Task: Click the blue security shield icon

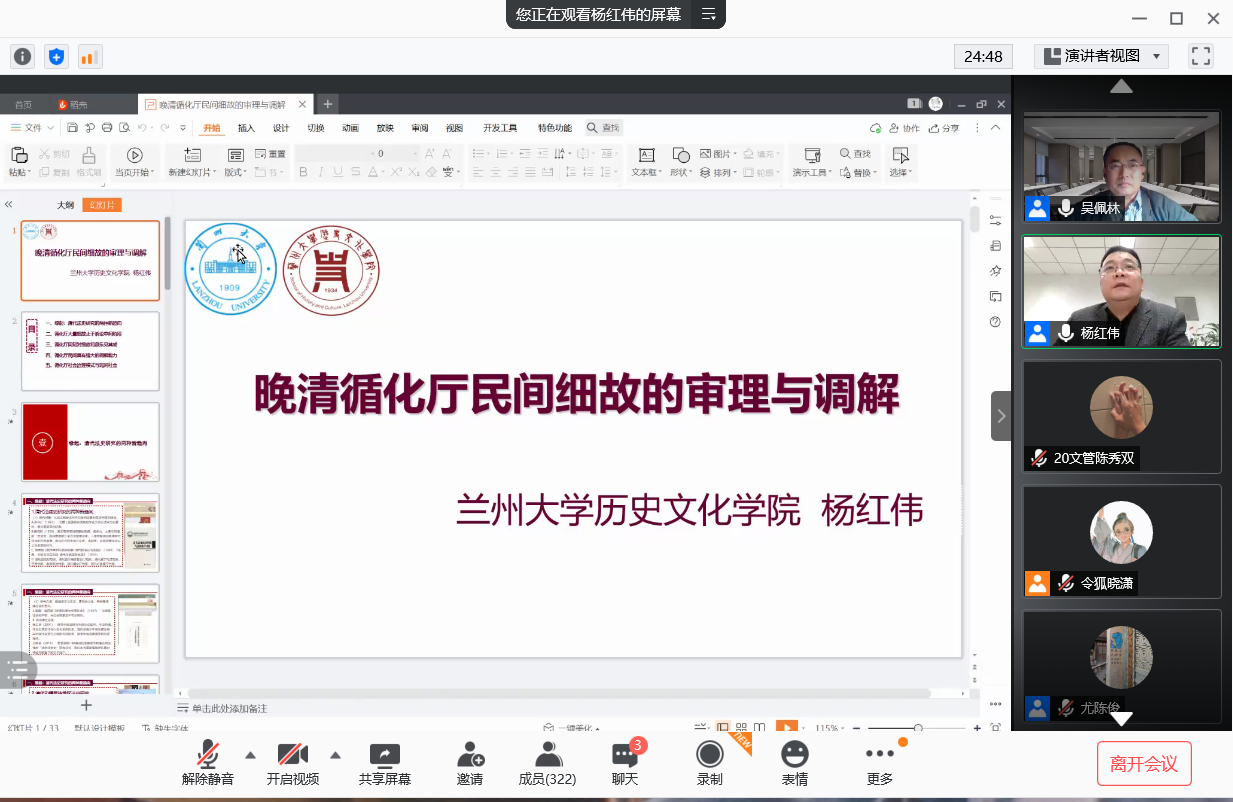Action: [56, 57]
